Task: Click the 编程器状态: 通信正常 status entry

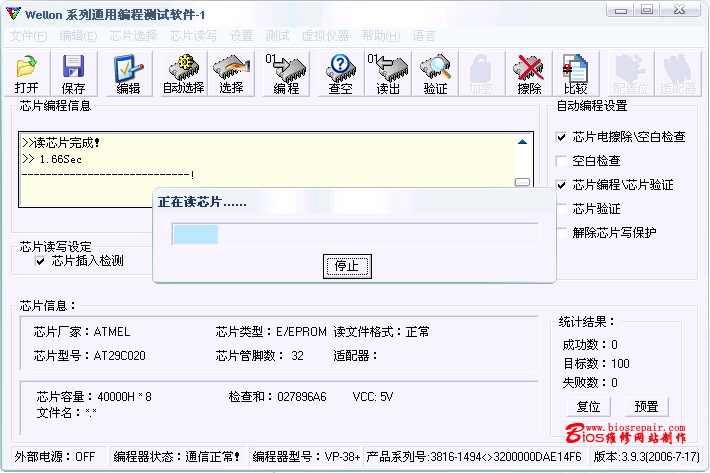Action: point(177,457)
